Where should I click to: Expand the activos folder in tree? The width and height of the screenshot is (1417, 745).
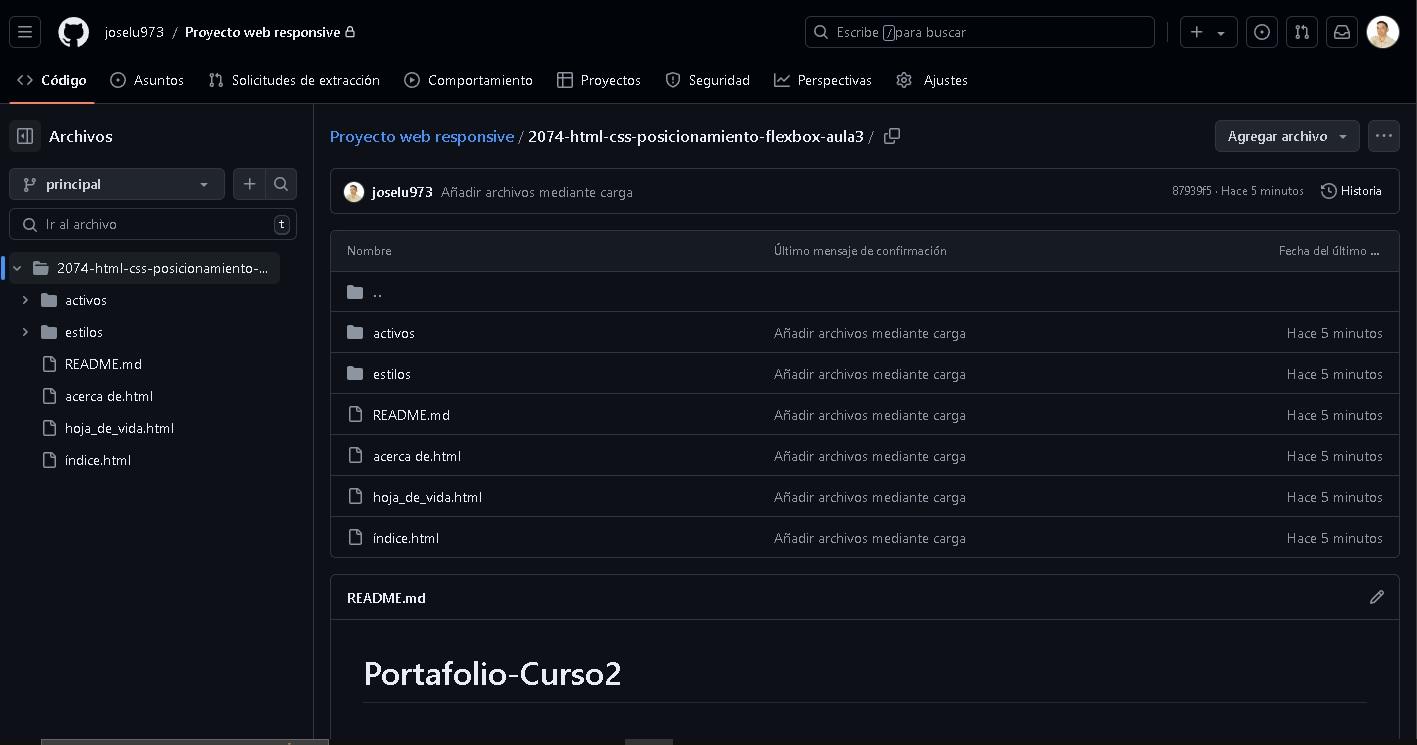pos(25,300)
